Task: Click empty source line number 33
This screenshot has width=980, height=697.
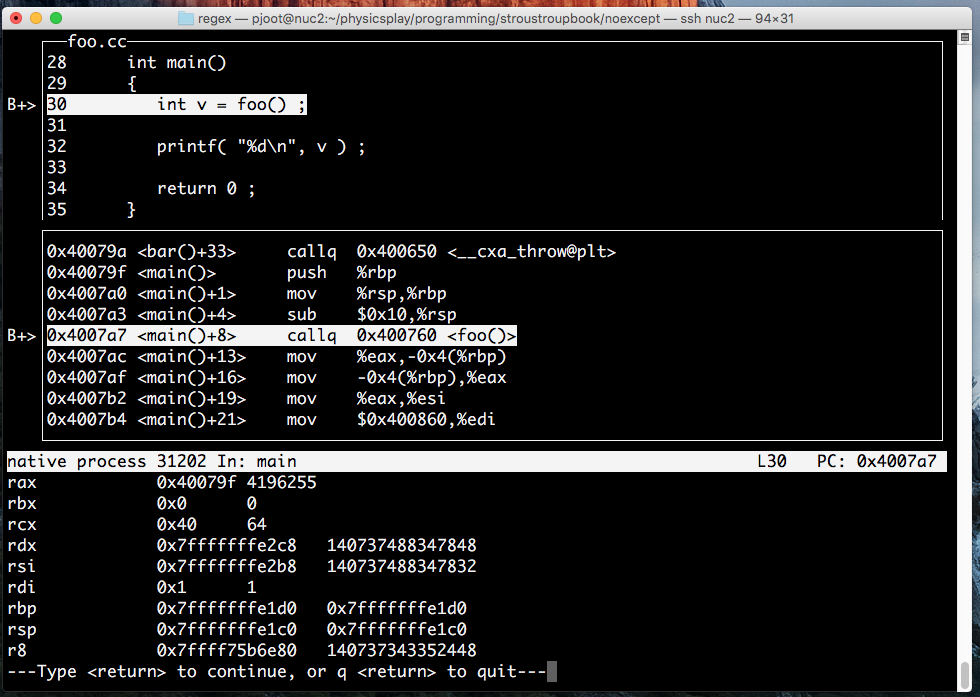Action: [57, 168]
